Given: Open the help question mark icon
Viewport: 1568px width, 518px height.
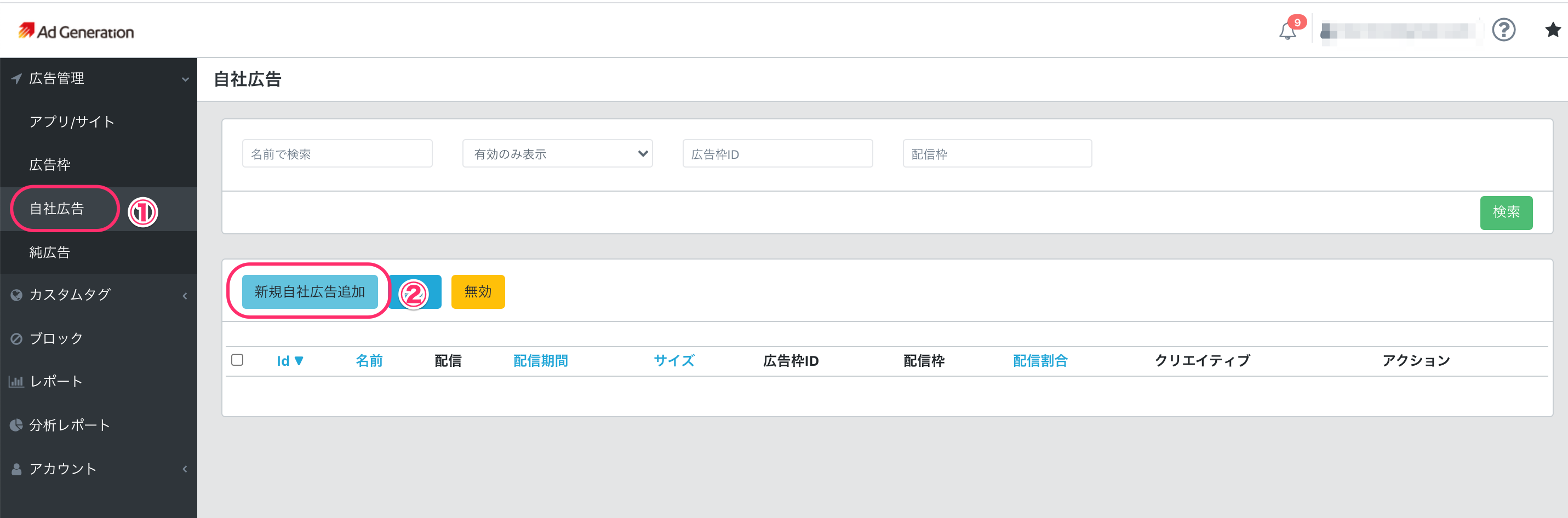Looking at the screenshot, I should pos(1504,30).
